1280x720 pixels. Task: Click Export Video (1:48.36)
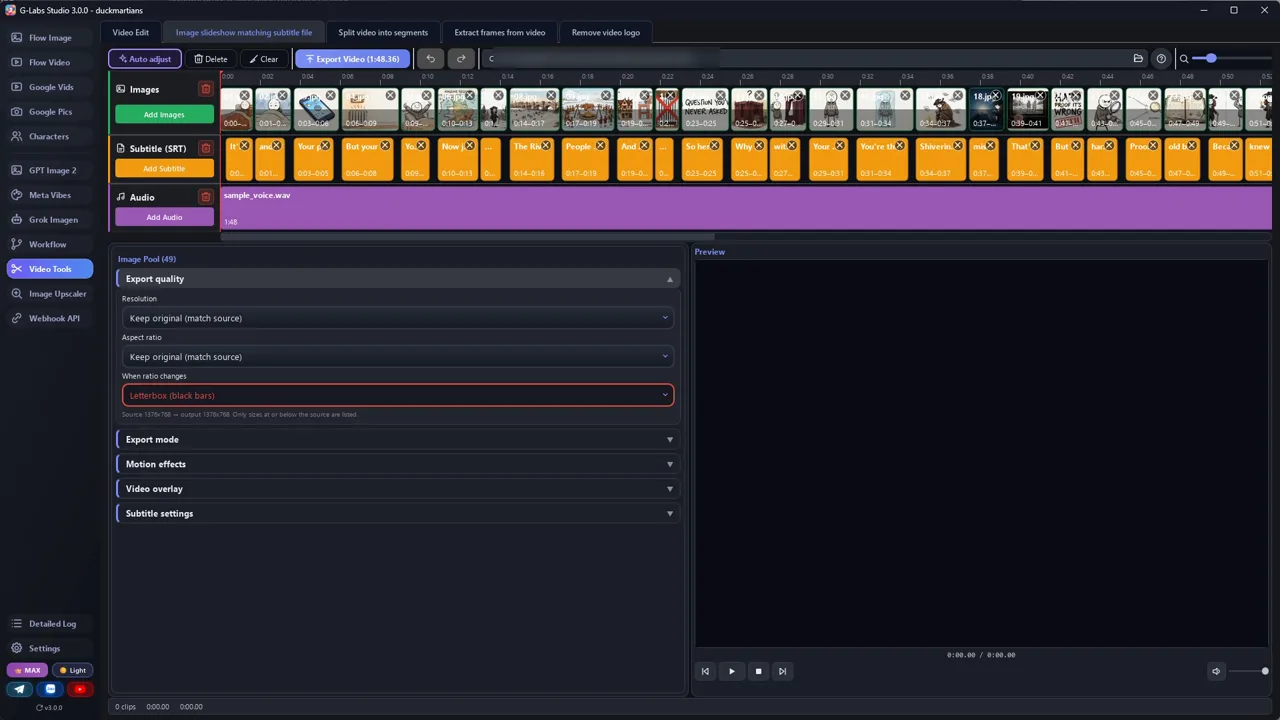(352, 59)
